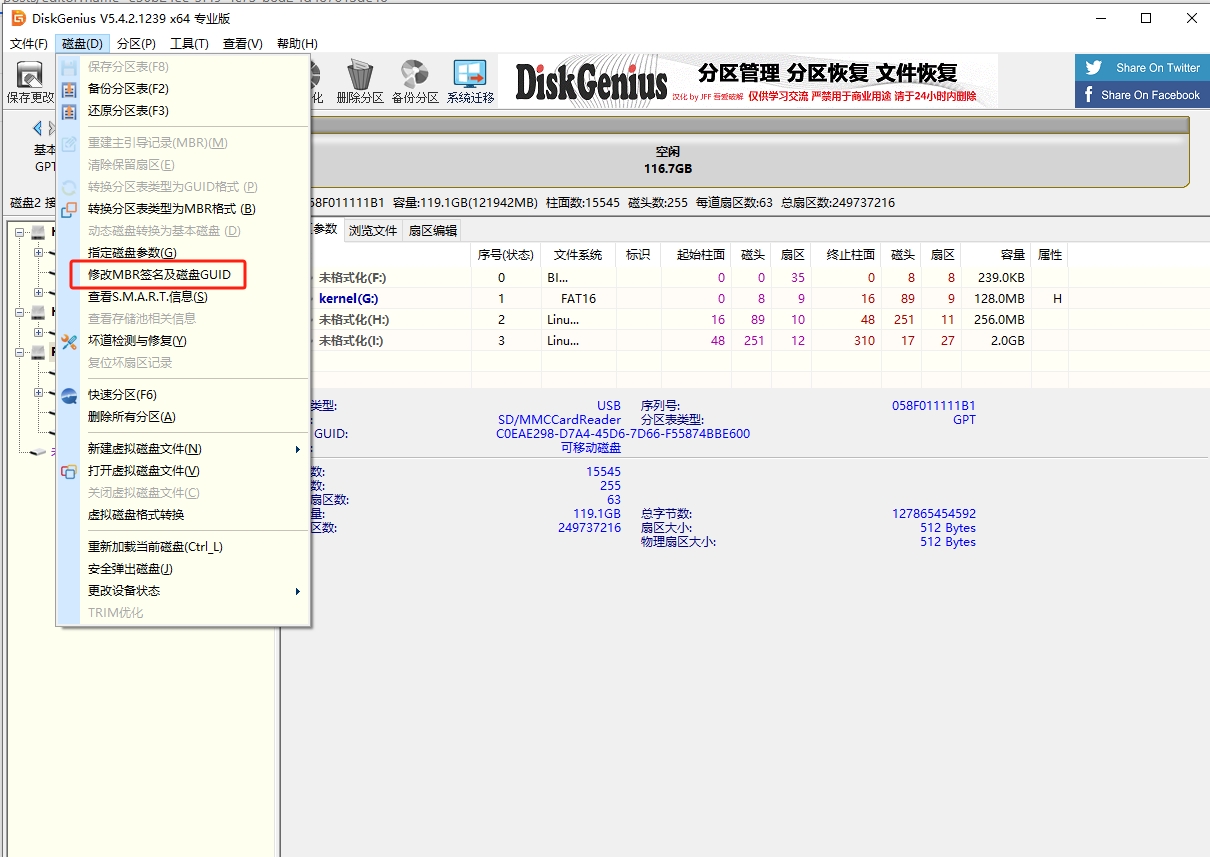The image size is (1210, 857).
Task: Select the 未格式化(I:) partition row
Action: 690,341
